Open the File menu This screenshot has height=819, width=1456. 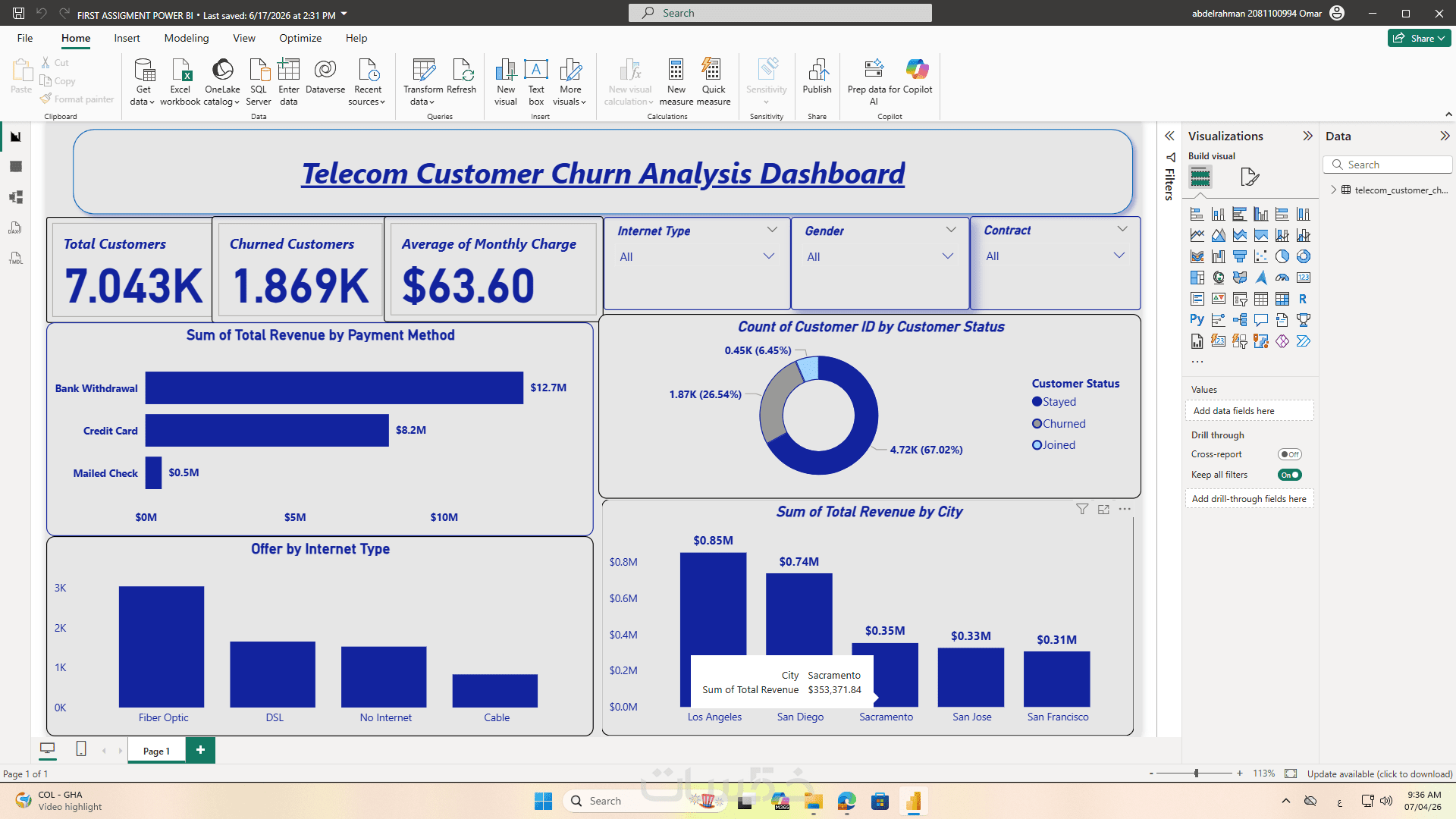[x=25, y=38]
